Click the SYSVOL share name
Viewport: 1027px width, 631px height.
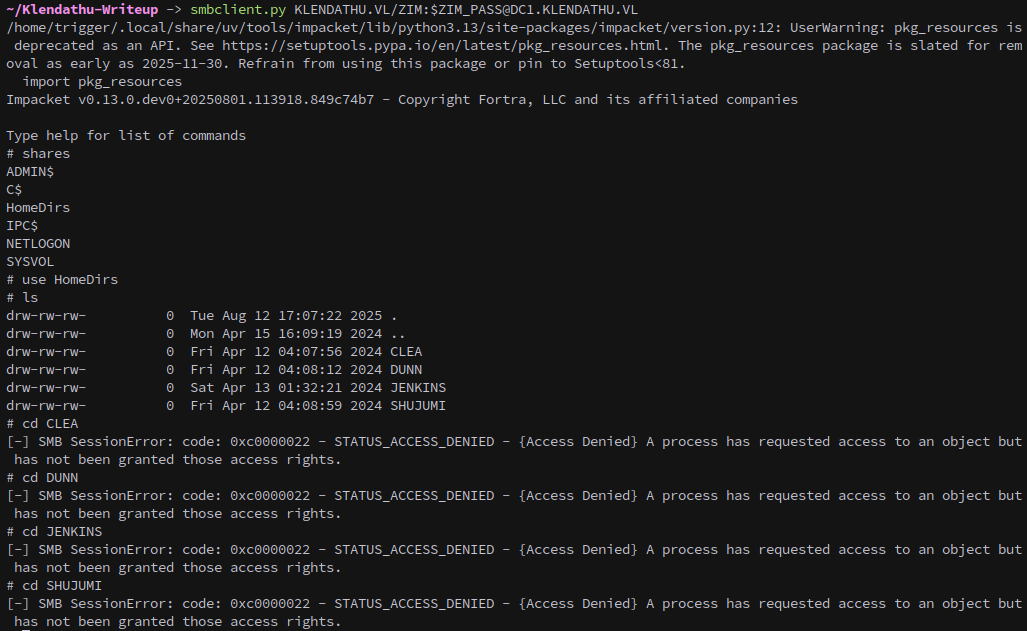tap(30, 261)
